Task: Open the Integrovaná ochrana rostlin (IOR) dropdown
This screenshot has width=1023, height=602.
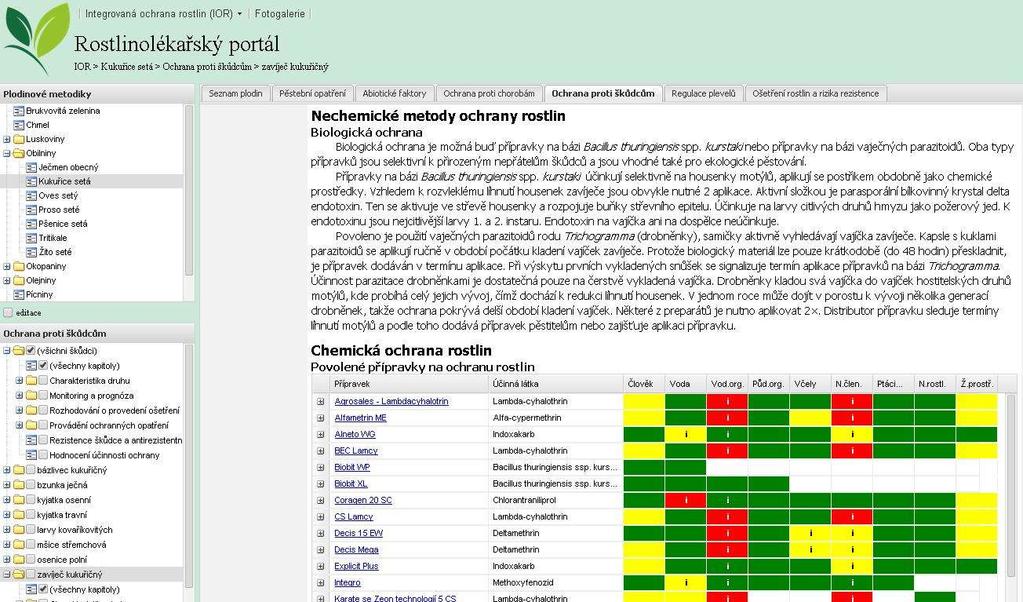Action: (163, 13)
